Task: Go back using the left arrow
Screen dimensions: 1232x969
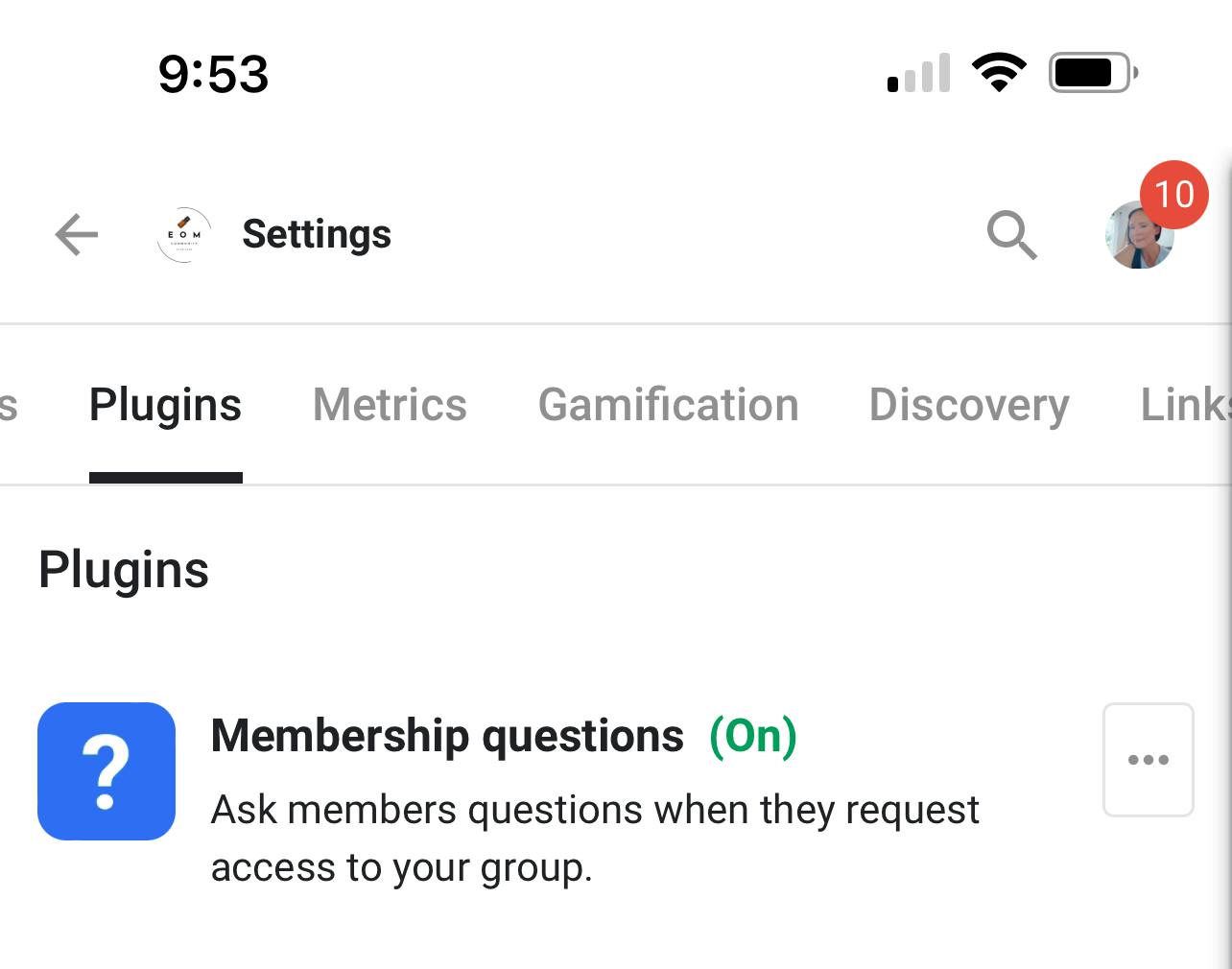Action: [77, 235]
